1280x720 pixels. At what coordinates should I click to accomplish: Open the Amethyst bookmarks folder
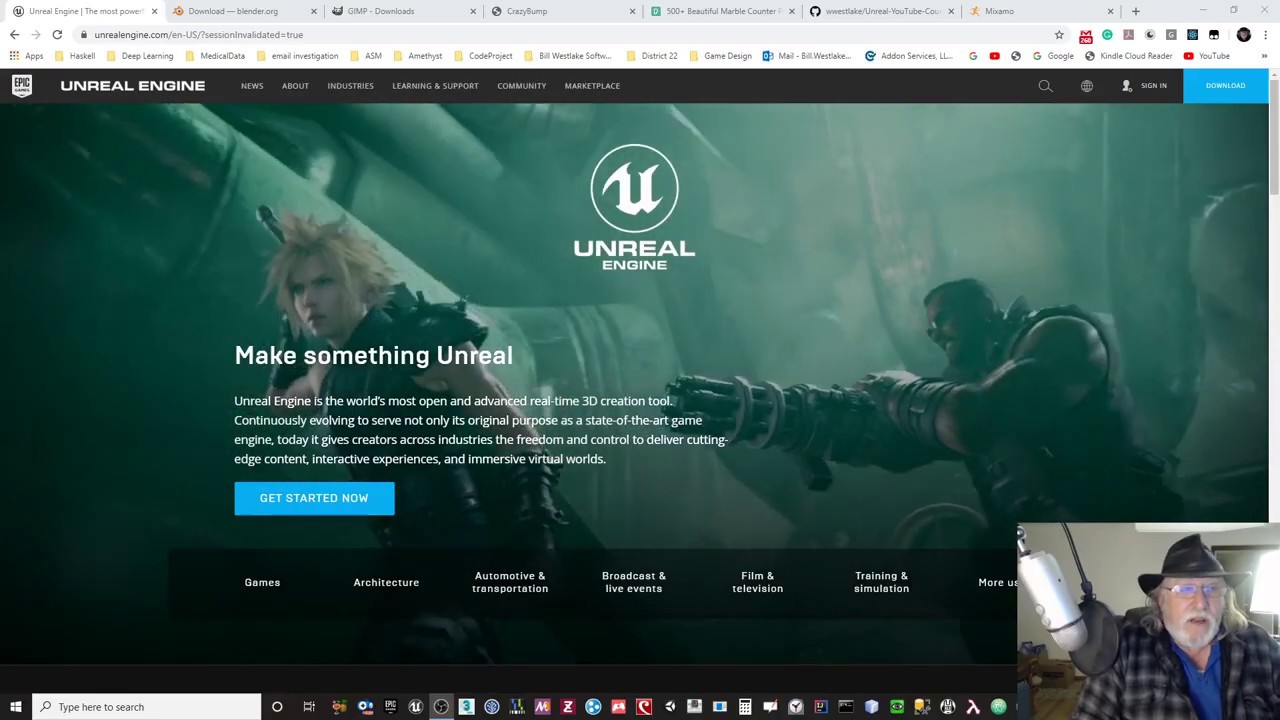coord(417,56)
